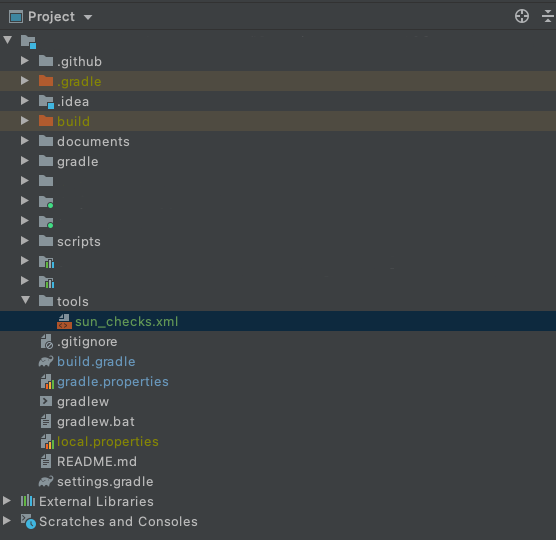The image size is (556, 540).
Task: Click the locate/select opened file target icon
Action: pyautogui.click(x=522, y=16)
